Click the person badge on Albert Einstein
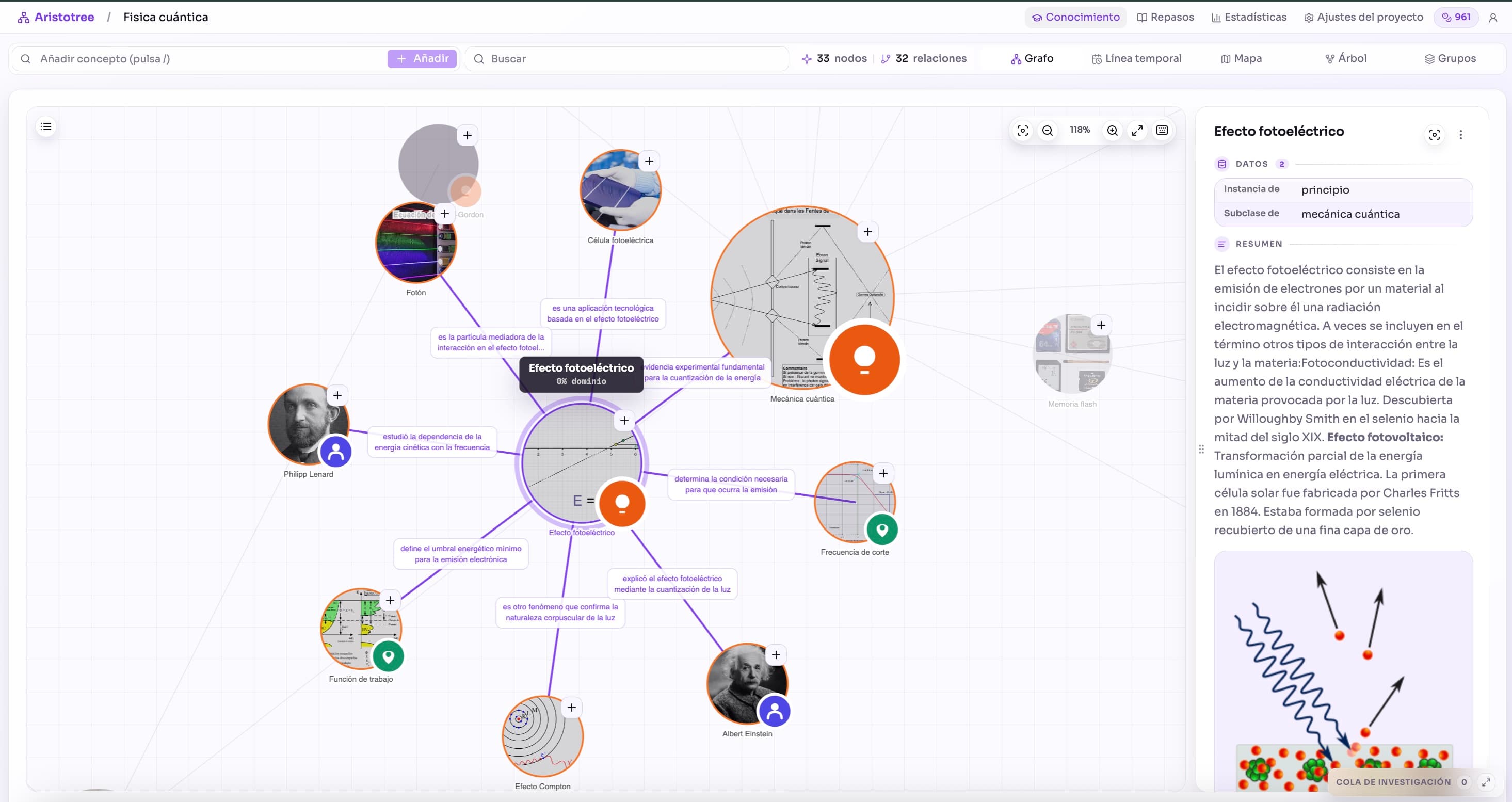This screenshot has width=1512, height=802. pyautogui.click(x=774, y=711)
